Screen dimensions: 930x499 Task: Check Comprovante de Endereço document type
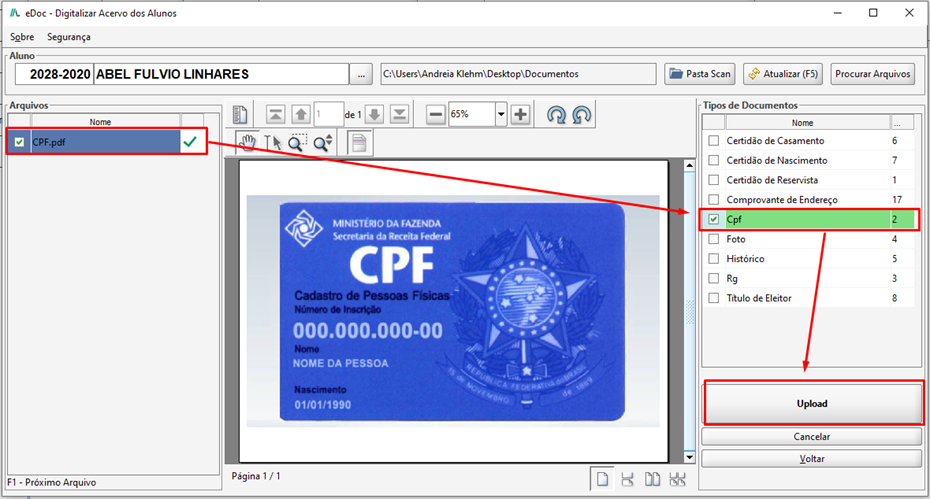714,199
